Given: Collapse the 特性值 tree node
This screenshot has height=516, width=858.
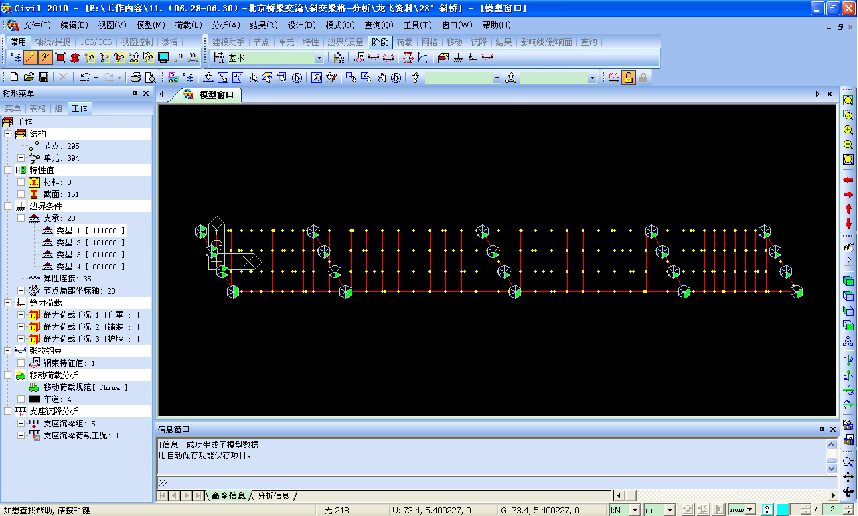Looking at the screenshot, I should (8, 170).
